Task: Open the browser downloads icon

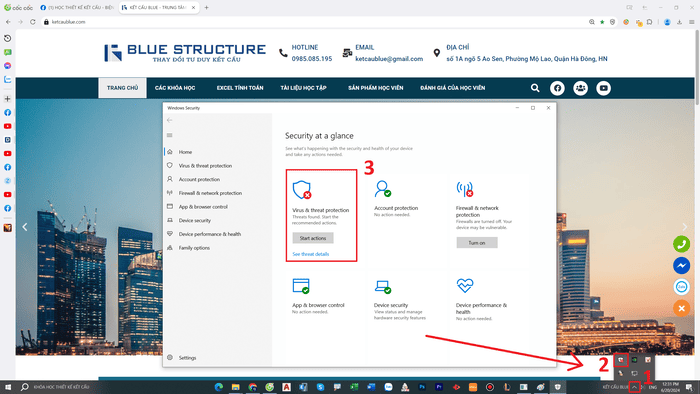Action: pyautogui.click(x=679, y=22)
